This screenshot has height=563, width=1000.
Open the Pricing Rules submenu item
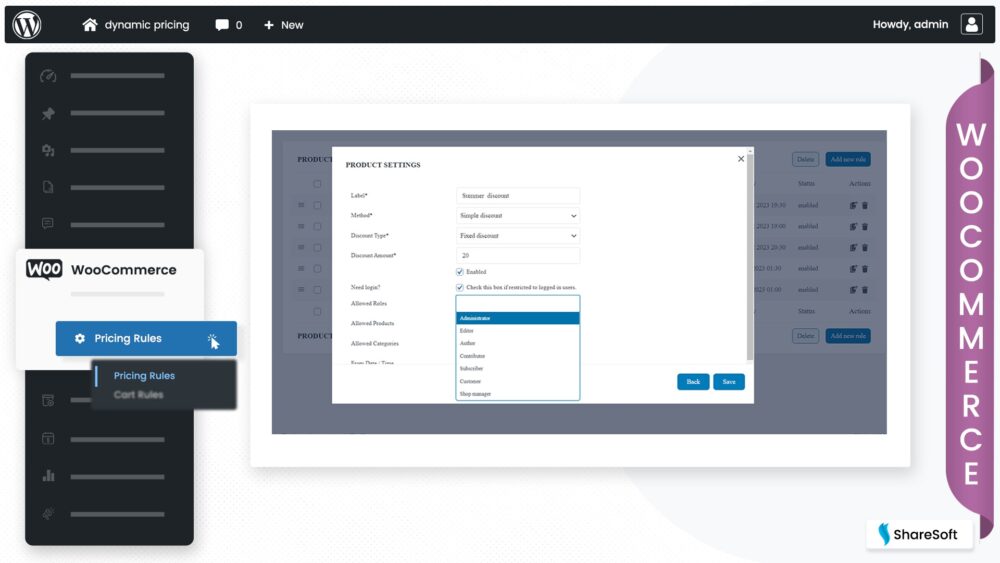(x=144, y=376)
